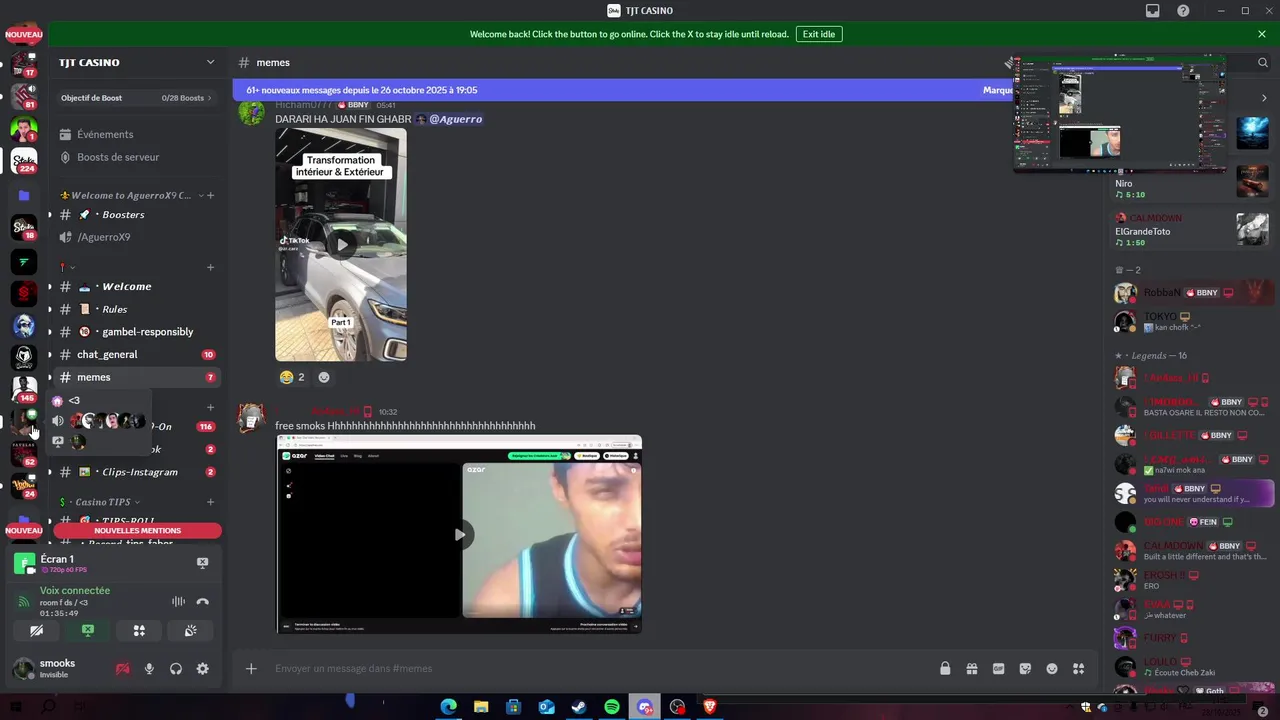Deafen with the headphones icon
Image resolution: width=1280 pixels, height=720 pixels.
tap(176, 669)
